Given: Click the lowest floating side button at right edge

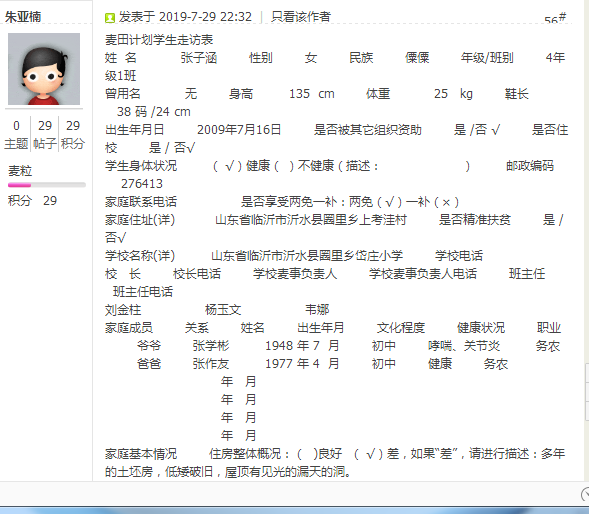Looking at the screenshot, I should coord(587,410).
